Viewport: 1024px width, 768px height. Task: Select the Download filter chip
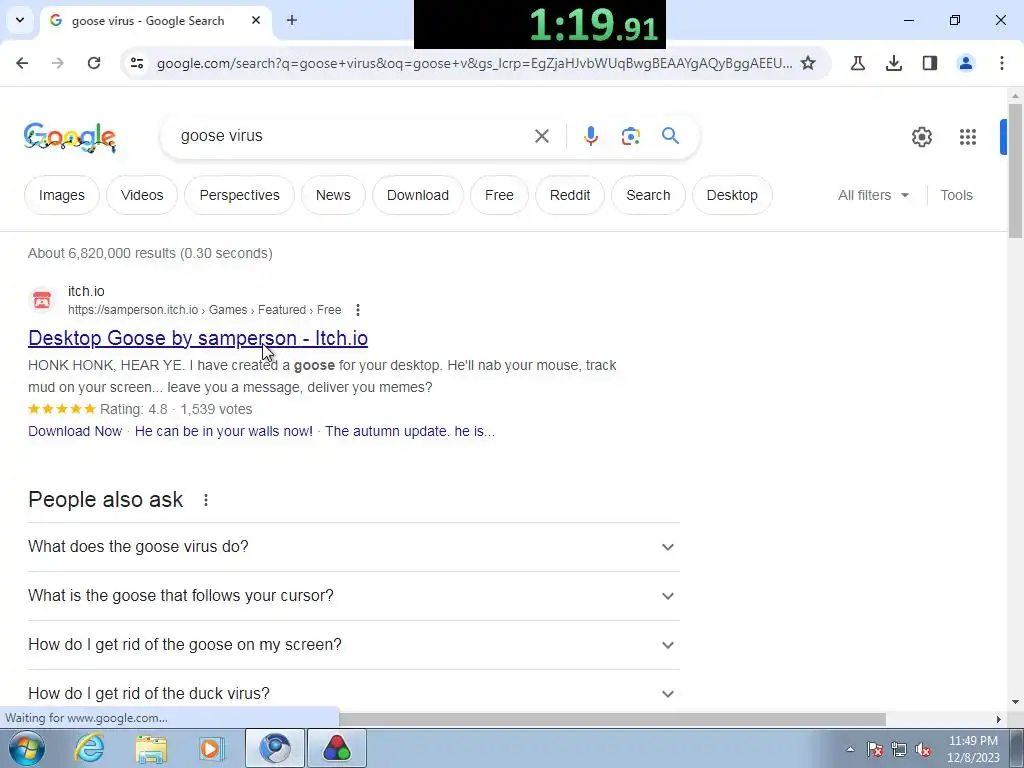(418, 195)
